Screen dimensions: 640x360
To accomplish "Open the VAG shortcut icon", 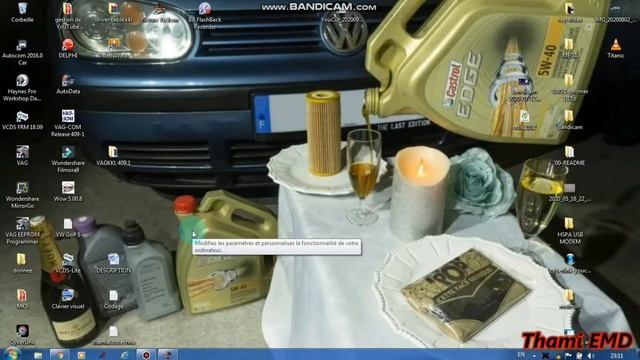I will (22, 156).
